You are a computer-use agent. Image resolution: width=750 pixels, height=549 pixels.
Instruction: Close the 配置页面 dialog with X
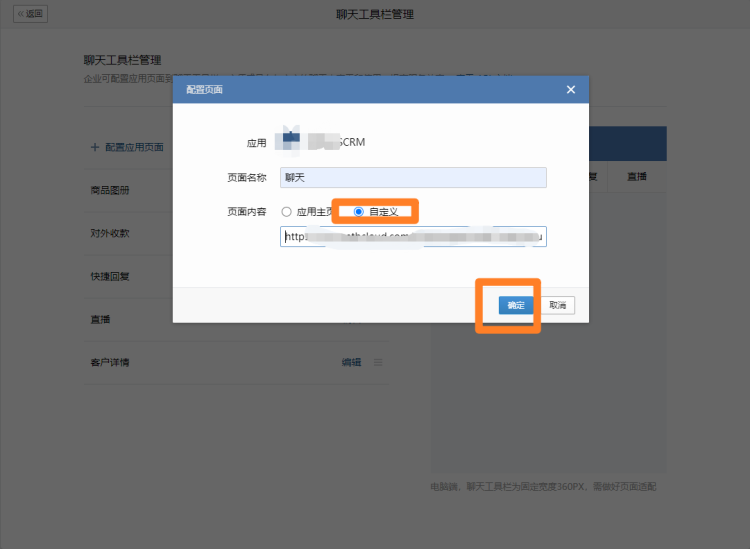pyautogui.click(x=571, y=90)
